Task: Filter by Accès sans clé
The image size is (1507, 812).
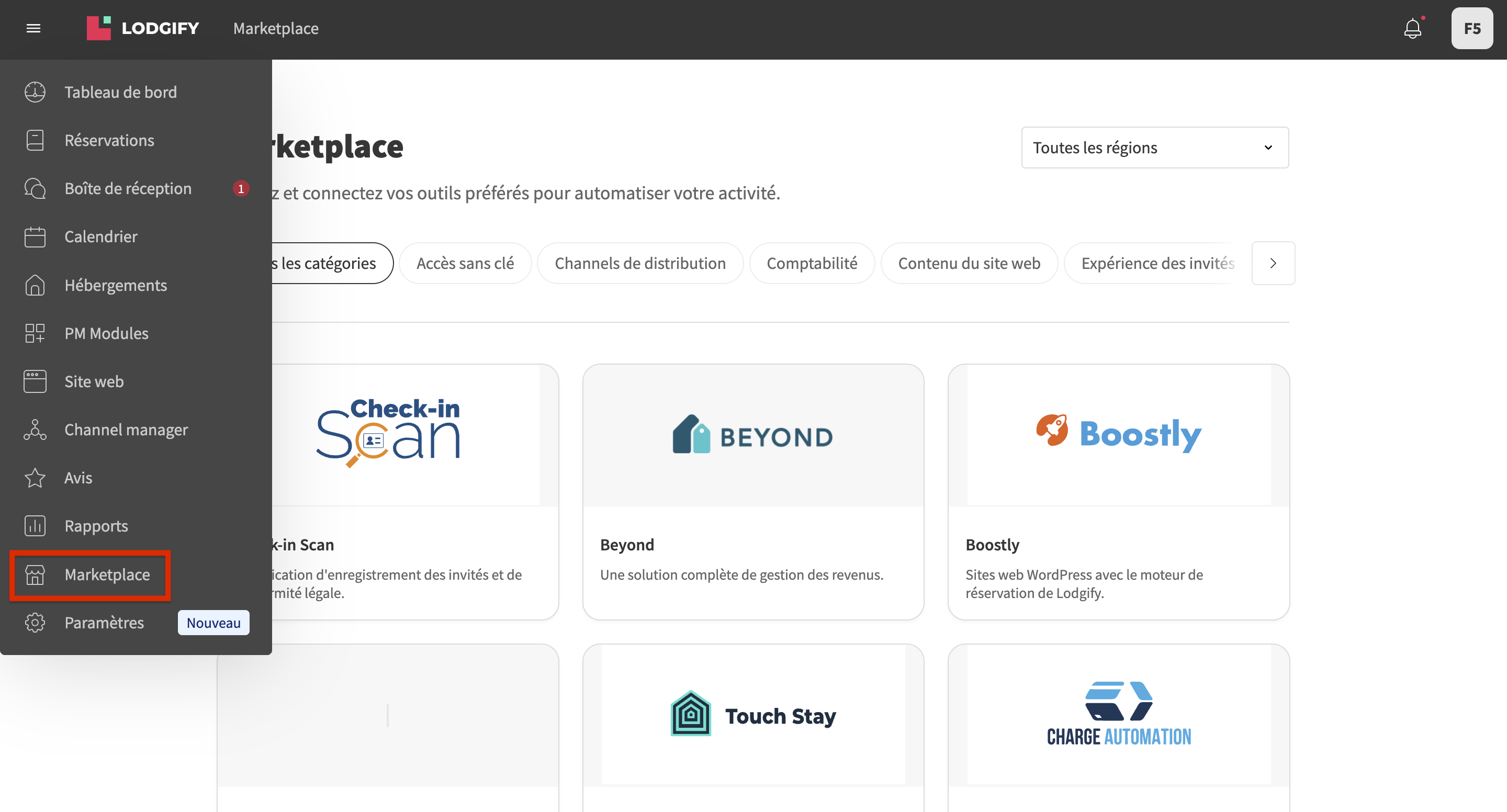Action: tap(465, 263)
